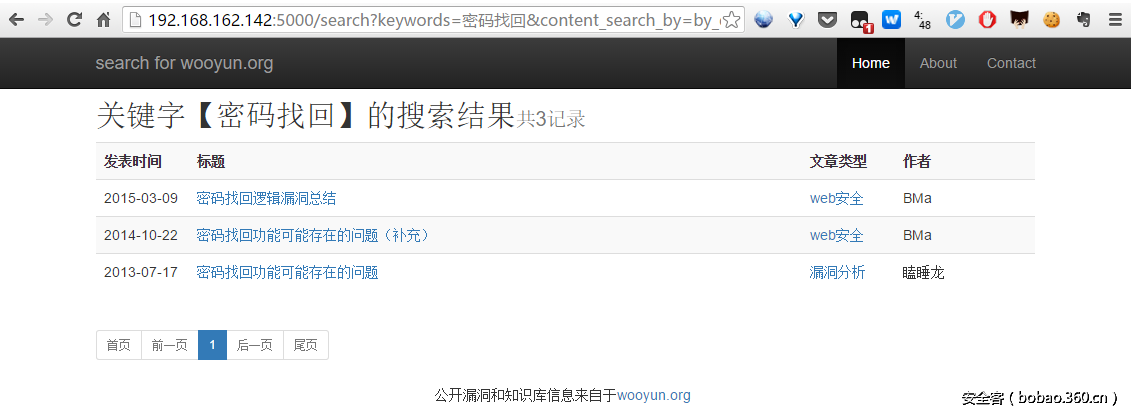
Task: Open the Chrome hamburger menu
Action: (1115, 20)
